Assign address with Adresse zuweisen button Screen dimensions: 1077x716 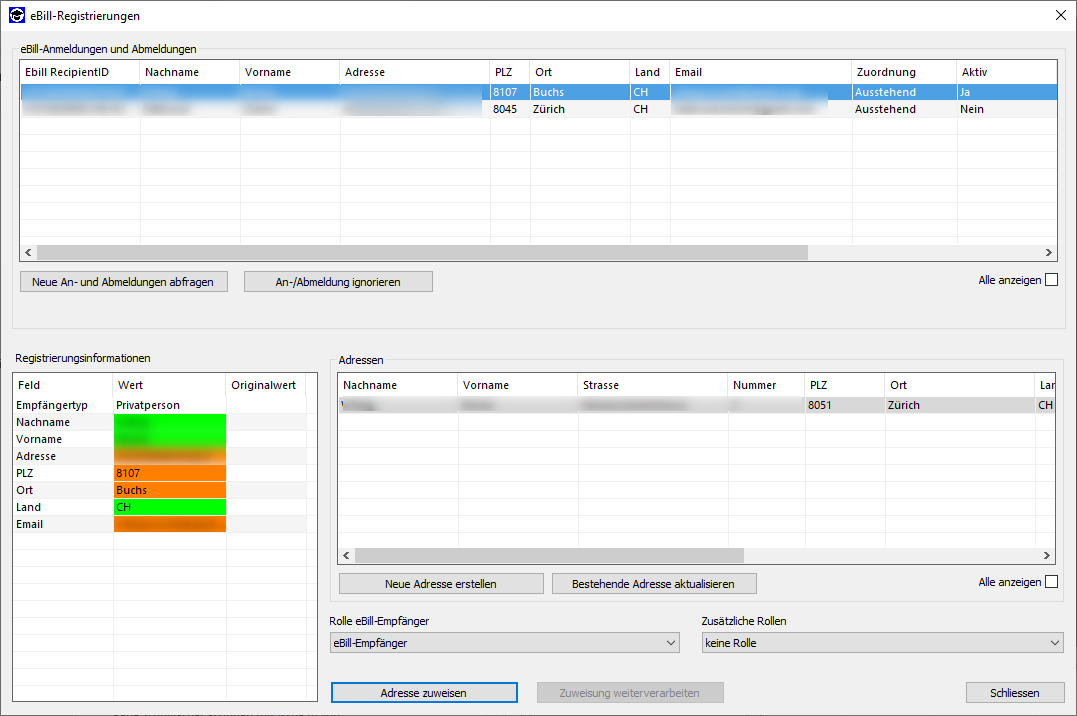tap(424, 693)
